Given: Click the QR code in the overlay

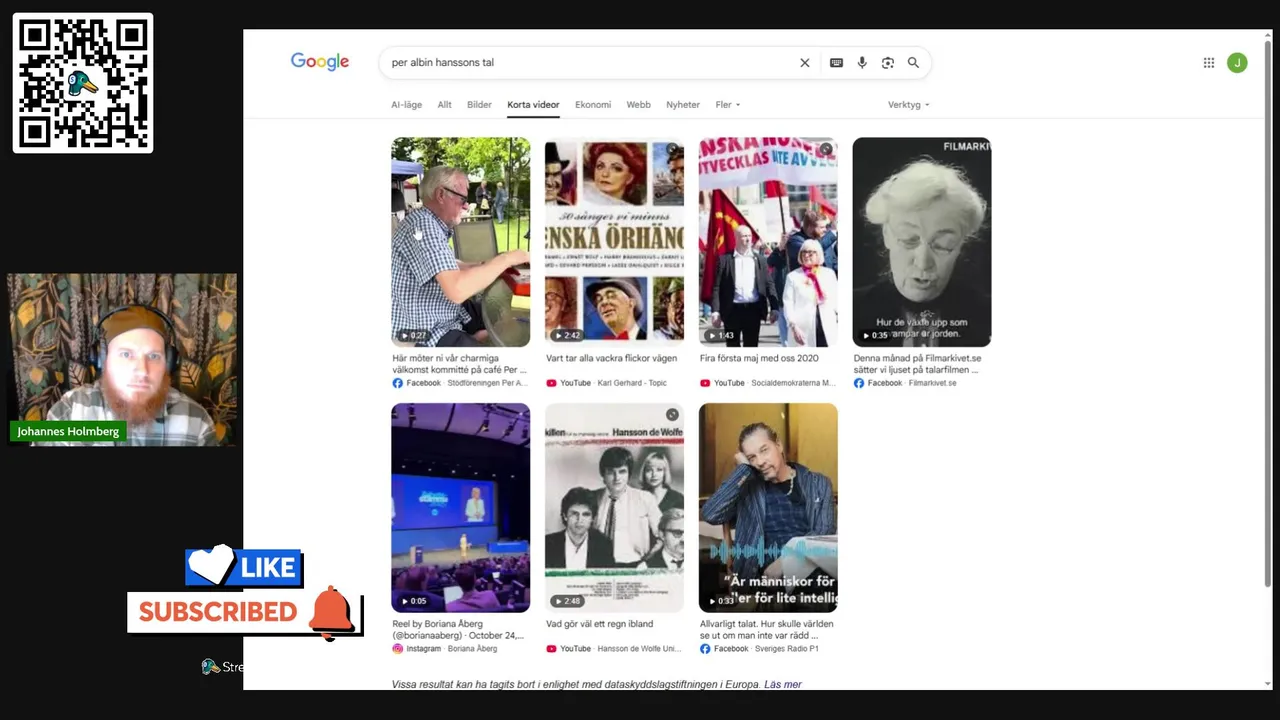Looking at the screenshot, I should (83, 83).
